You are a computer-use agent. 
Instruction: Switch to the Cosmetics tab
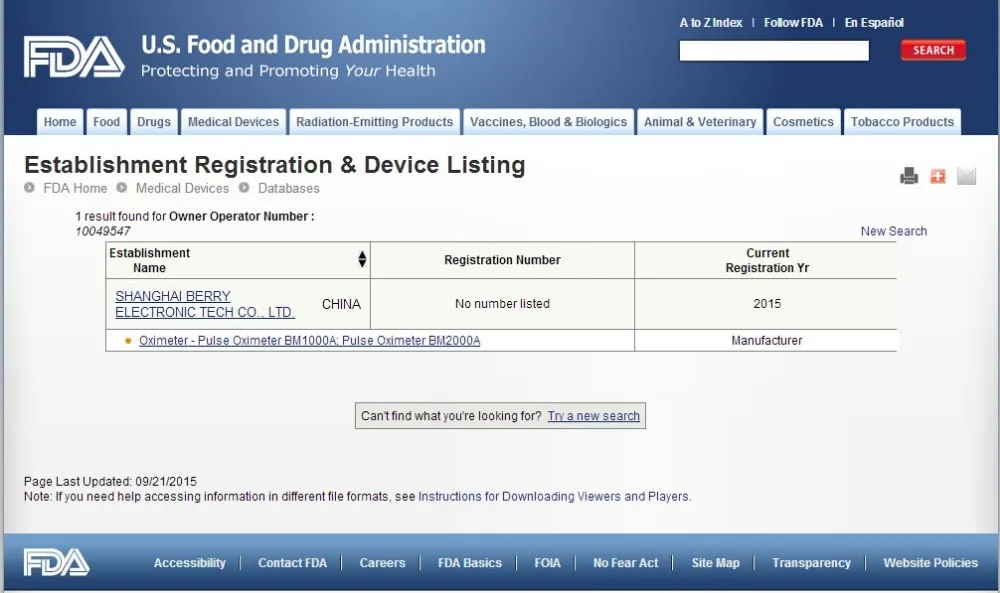(803, 122)
